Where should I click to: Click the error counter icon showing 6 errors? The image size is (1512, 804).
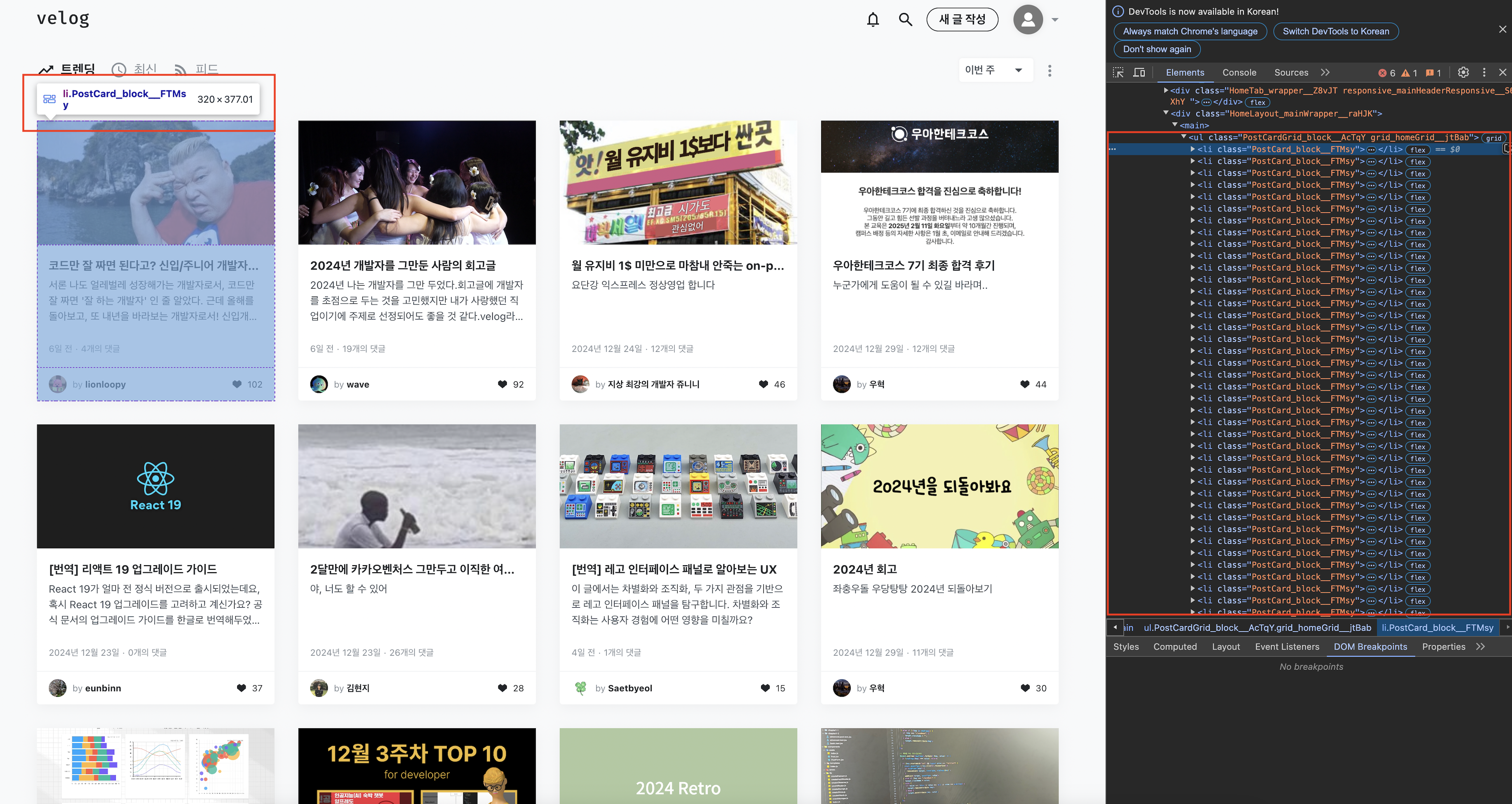pyautogui.click(x=1383, y=72)
